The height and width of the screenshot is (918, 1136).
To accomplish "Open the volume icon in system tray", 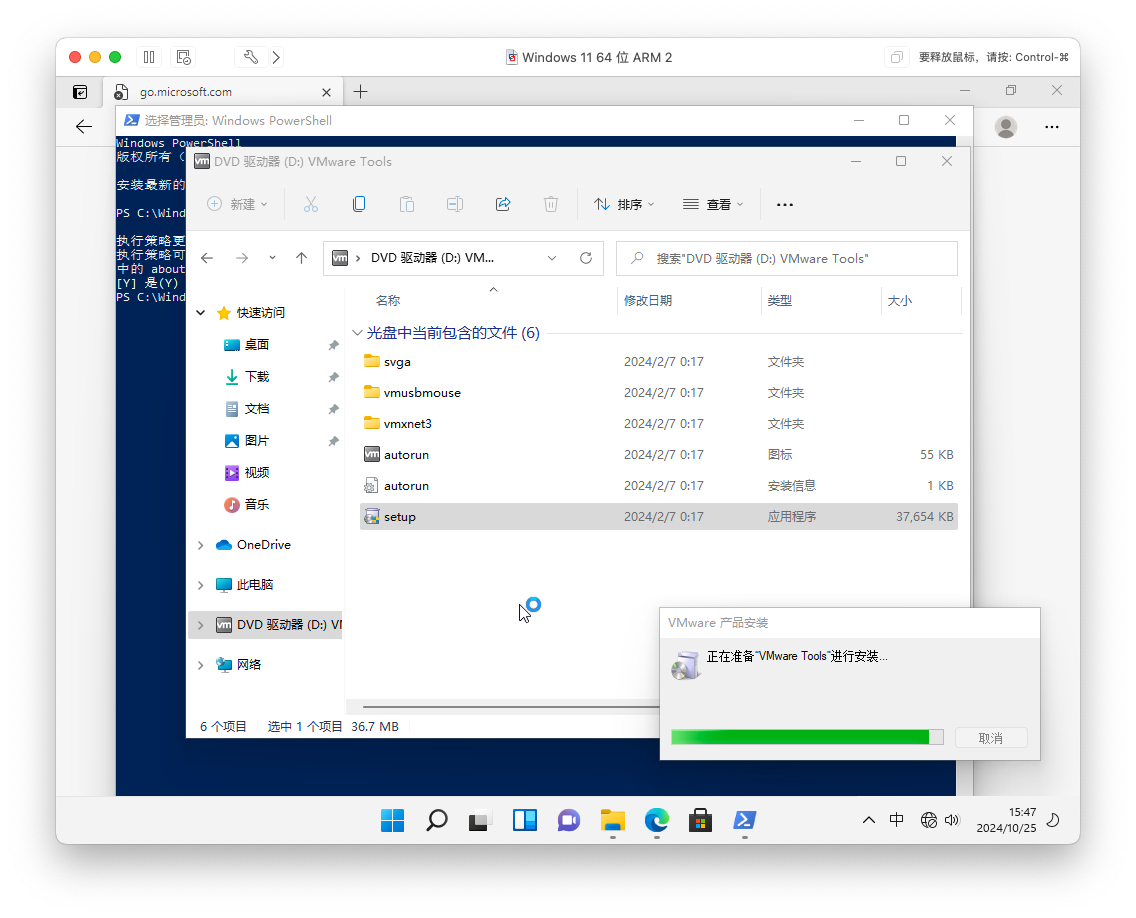I will (953, 819).
